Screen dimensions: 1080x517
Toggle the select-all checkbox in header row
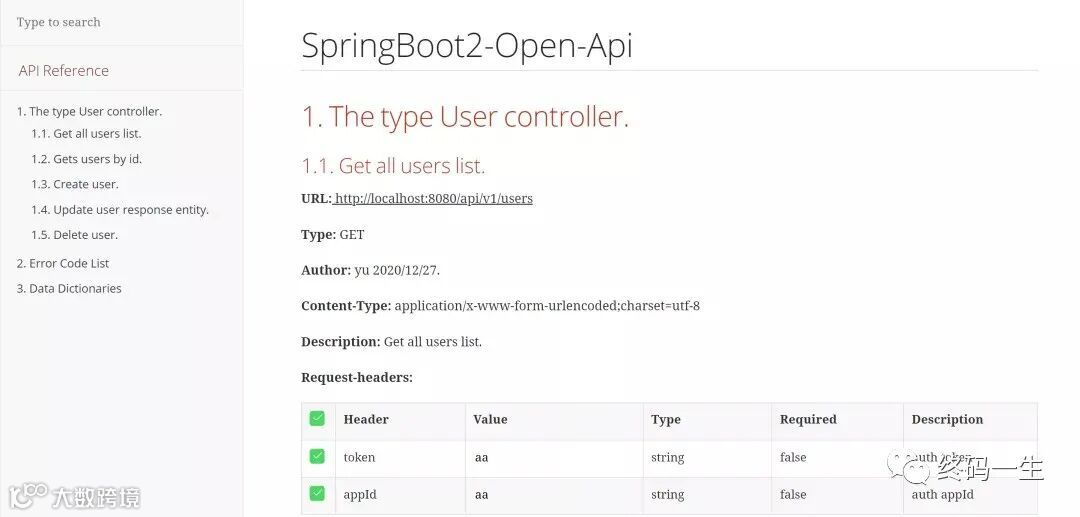[x=317, y=419]
